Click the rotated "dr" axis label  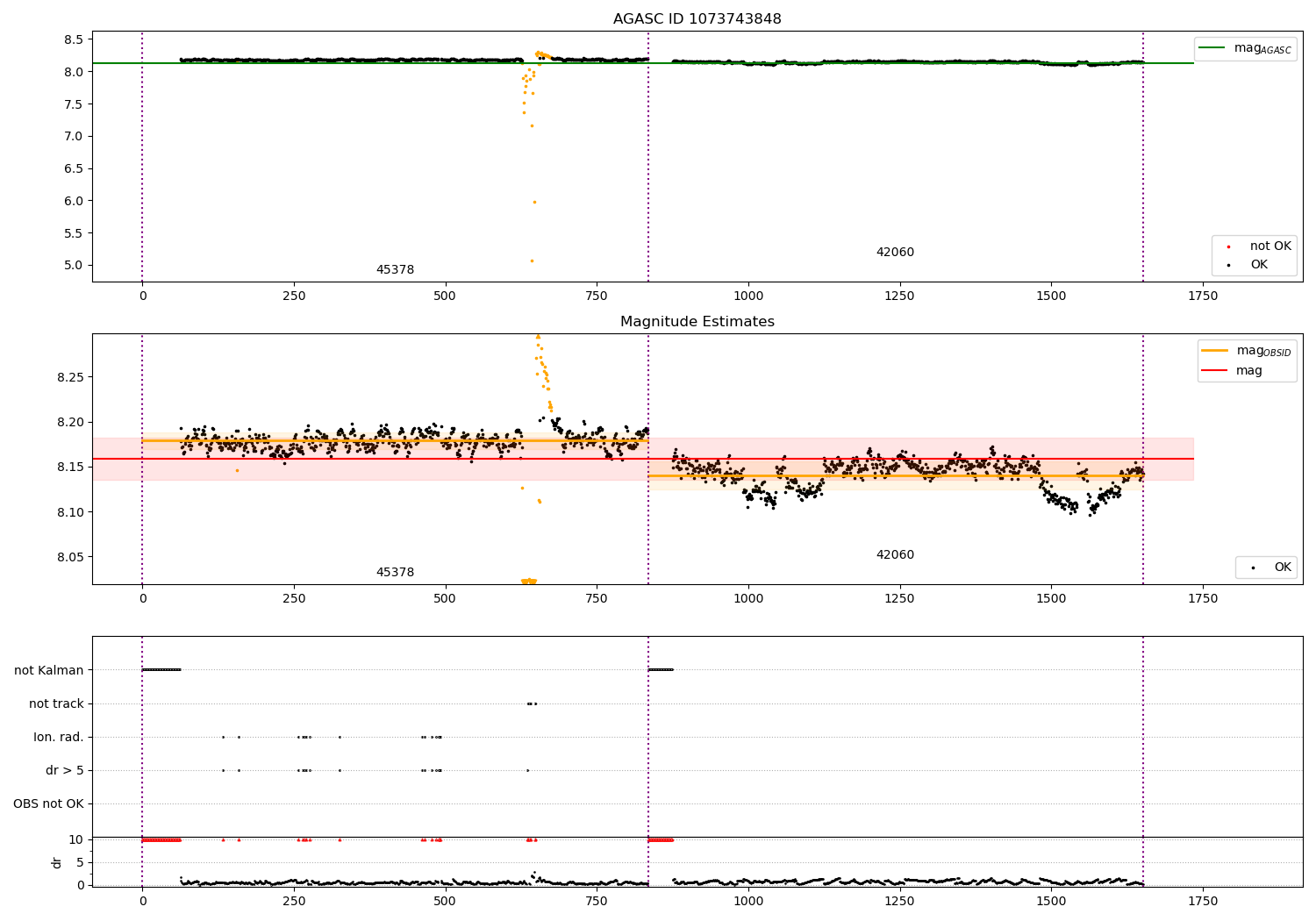(x=57, y=862)
